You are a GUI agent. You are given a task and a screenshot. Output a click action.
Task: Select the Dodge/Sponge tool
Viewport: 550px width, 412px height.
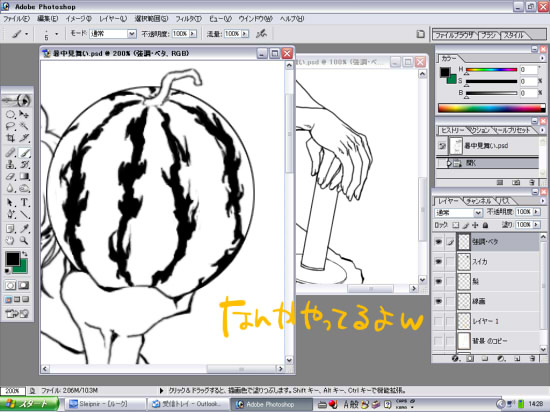pos(24,189)
